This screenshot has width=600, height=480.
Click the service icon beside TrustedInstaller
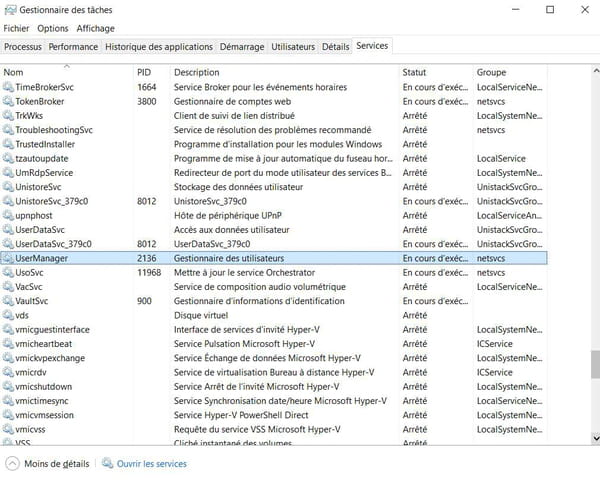tap(8, 144)
